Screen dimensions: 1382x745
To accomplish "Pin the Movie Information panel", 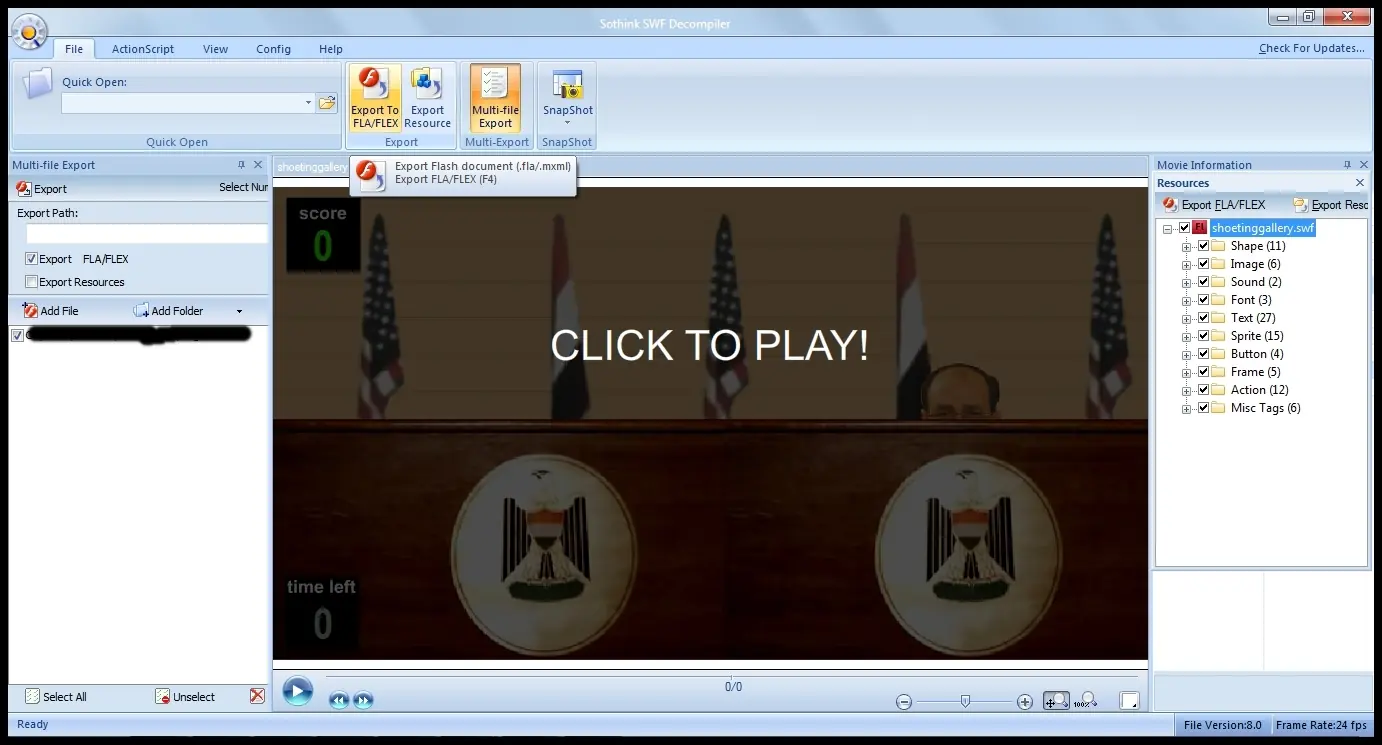I will [x=1348, y=165].
